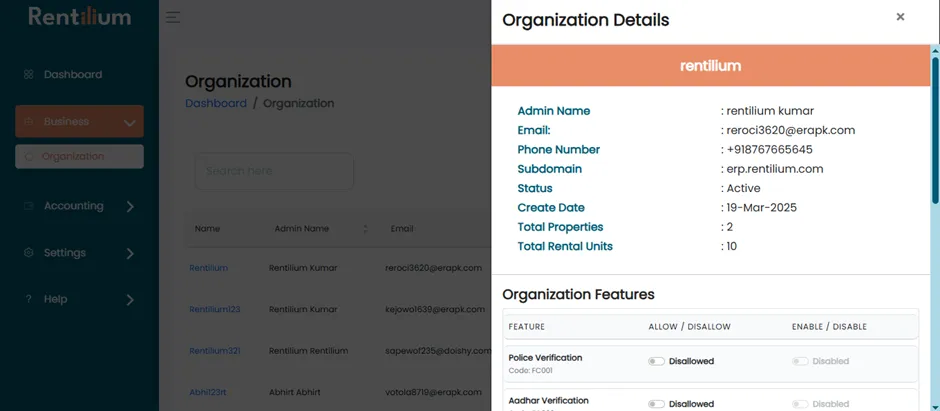Click the Accounting wallet icon
The height and width of the screenshot is (411, 940).
(x=28, y=206)
